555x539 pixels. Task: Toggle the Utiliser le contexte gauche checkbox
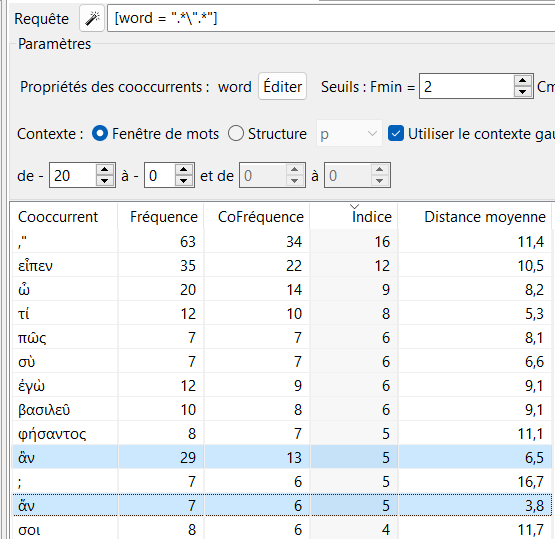click(x=396, y=134)
